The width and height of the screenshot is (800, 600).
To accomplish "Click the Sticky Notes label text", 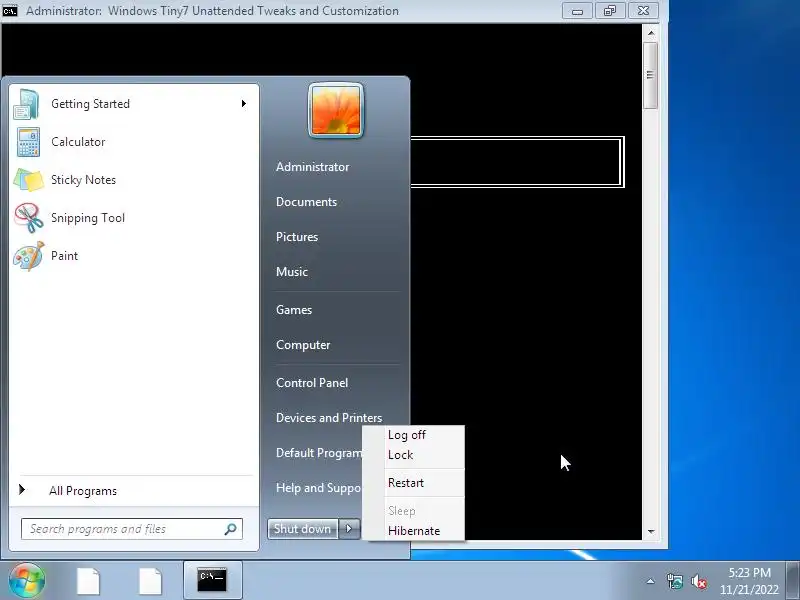I will tap(83, 180).
